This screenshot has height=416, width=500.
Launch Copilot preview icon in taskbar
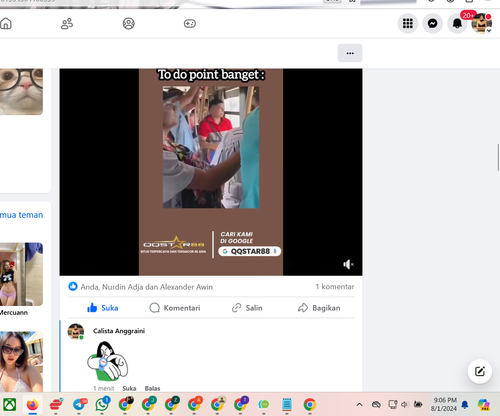(483, 405)
